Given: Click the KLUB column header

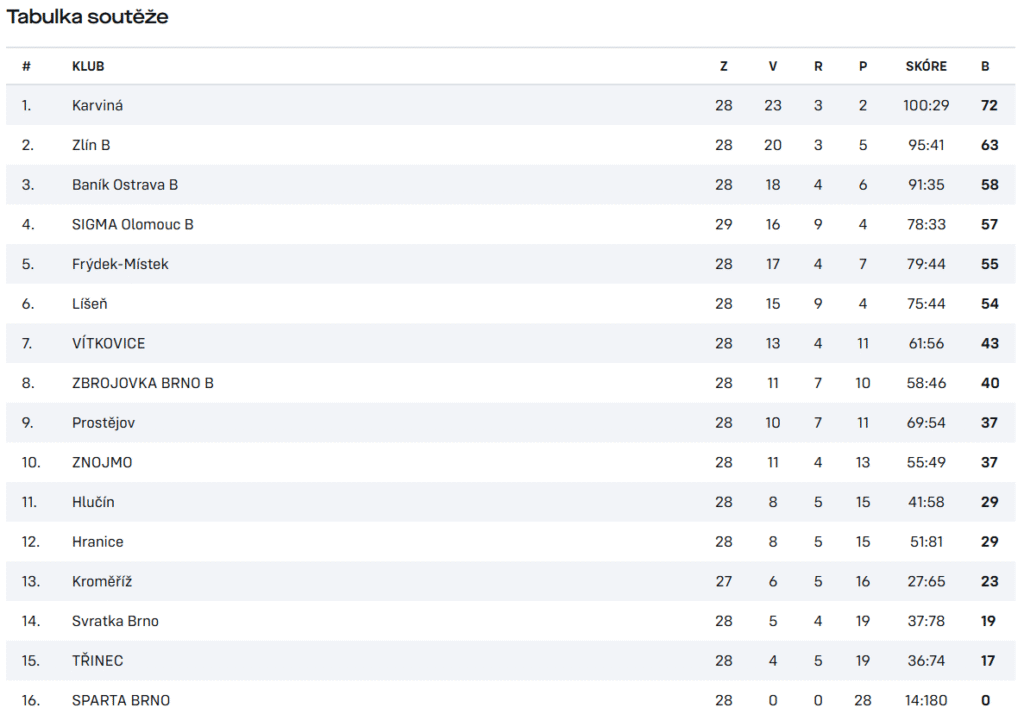Looking at the screenshot, I should (x=88, y=66).
